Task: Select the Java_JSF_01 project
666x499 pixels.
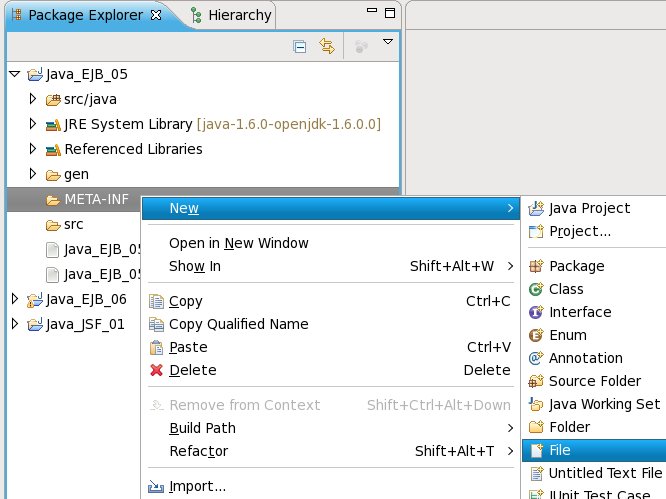Action: tap(86, 324)
